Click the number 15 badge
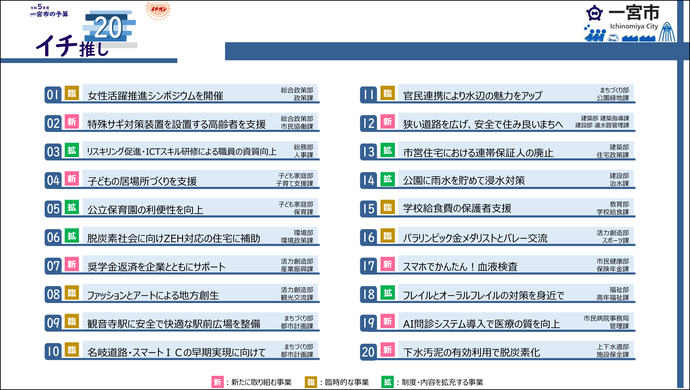 tap(368, 209)
